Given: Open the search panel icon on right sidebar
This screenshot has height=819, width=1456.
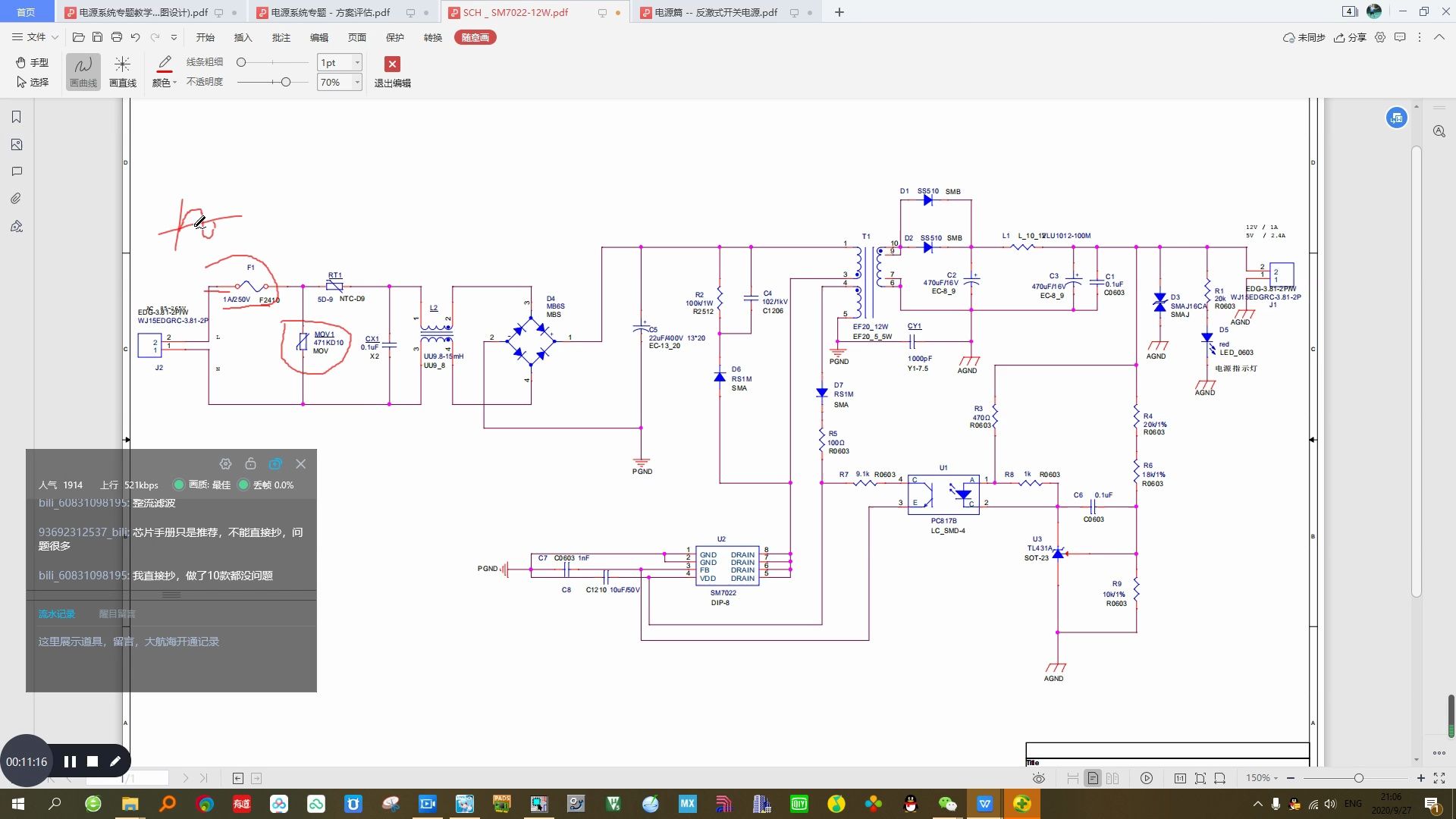Looking at the screenshot, I should (1439, 131).
